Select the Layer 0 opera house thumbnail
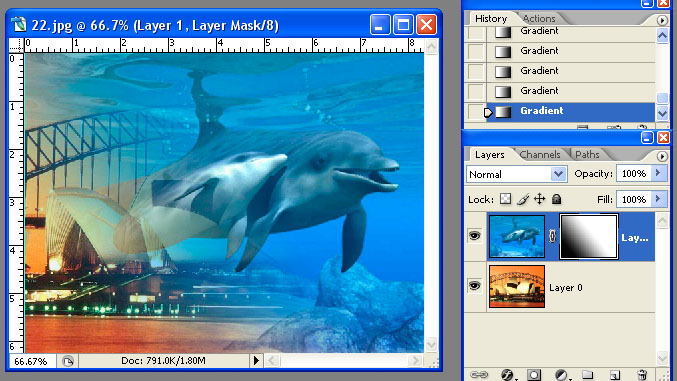Screen dimensions: 677x381 click(x=517, y=286)
